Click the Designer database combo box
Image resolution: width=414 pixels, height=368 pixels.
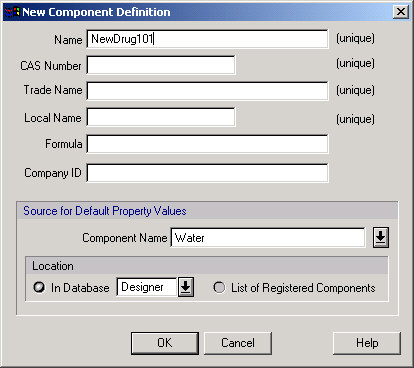tap(147, 287)
